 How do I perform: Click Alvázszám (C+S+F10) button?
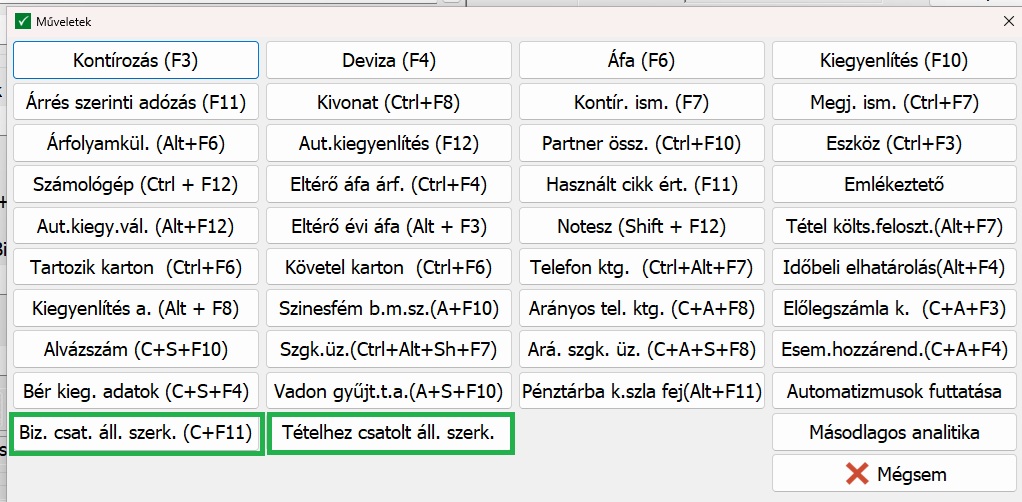136,350
